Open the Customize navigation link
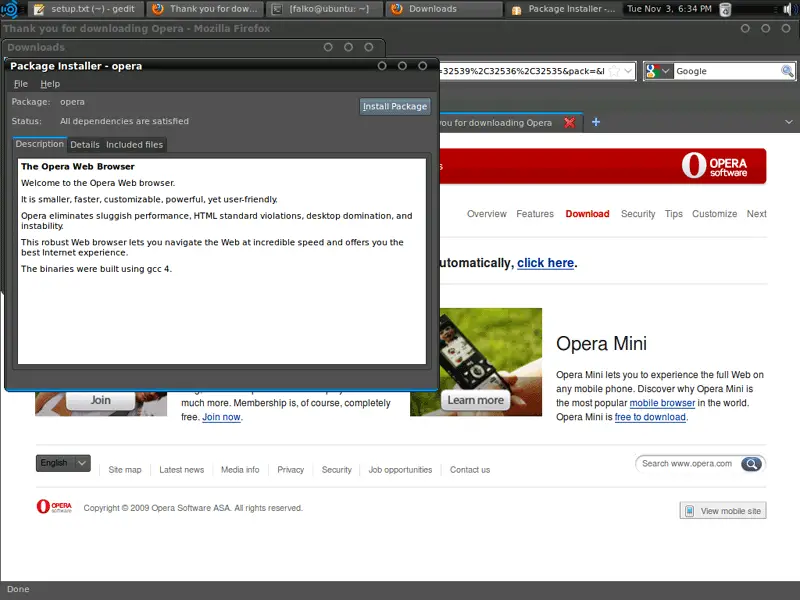This screenshot has width=800, height=600. coord(714,214)
